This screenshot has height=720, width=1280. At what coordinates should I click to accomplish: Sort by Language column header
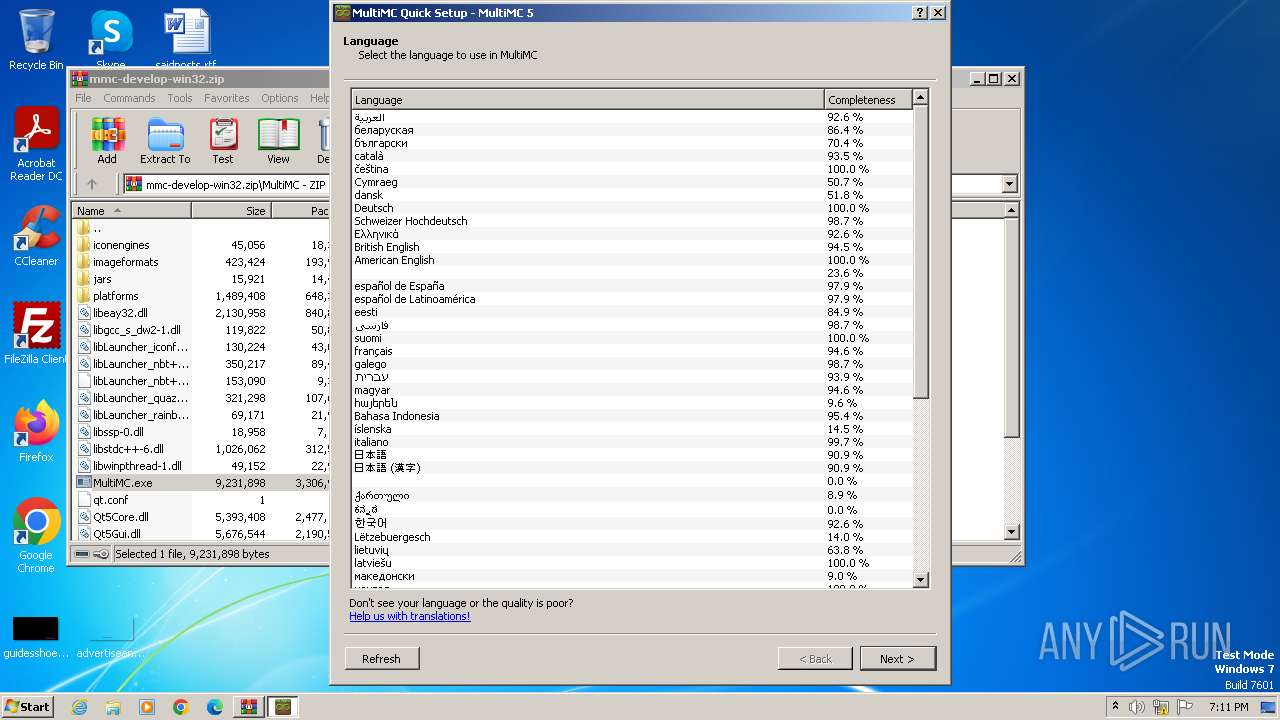tap(588, 100)
